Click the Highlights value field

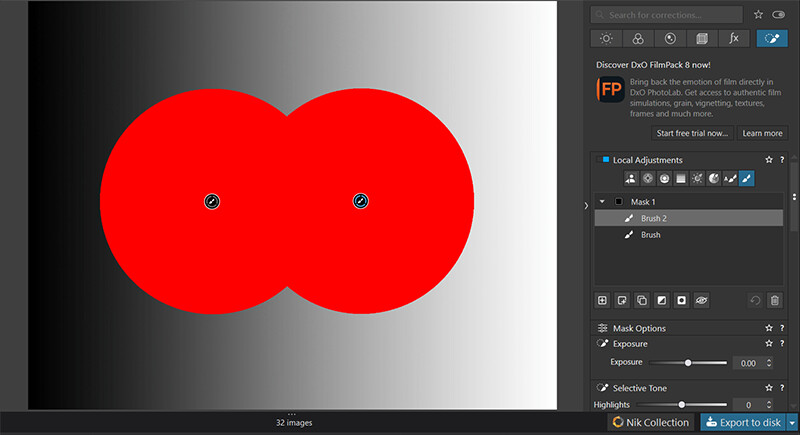pos(748,405)
